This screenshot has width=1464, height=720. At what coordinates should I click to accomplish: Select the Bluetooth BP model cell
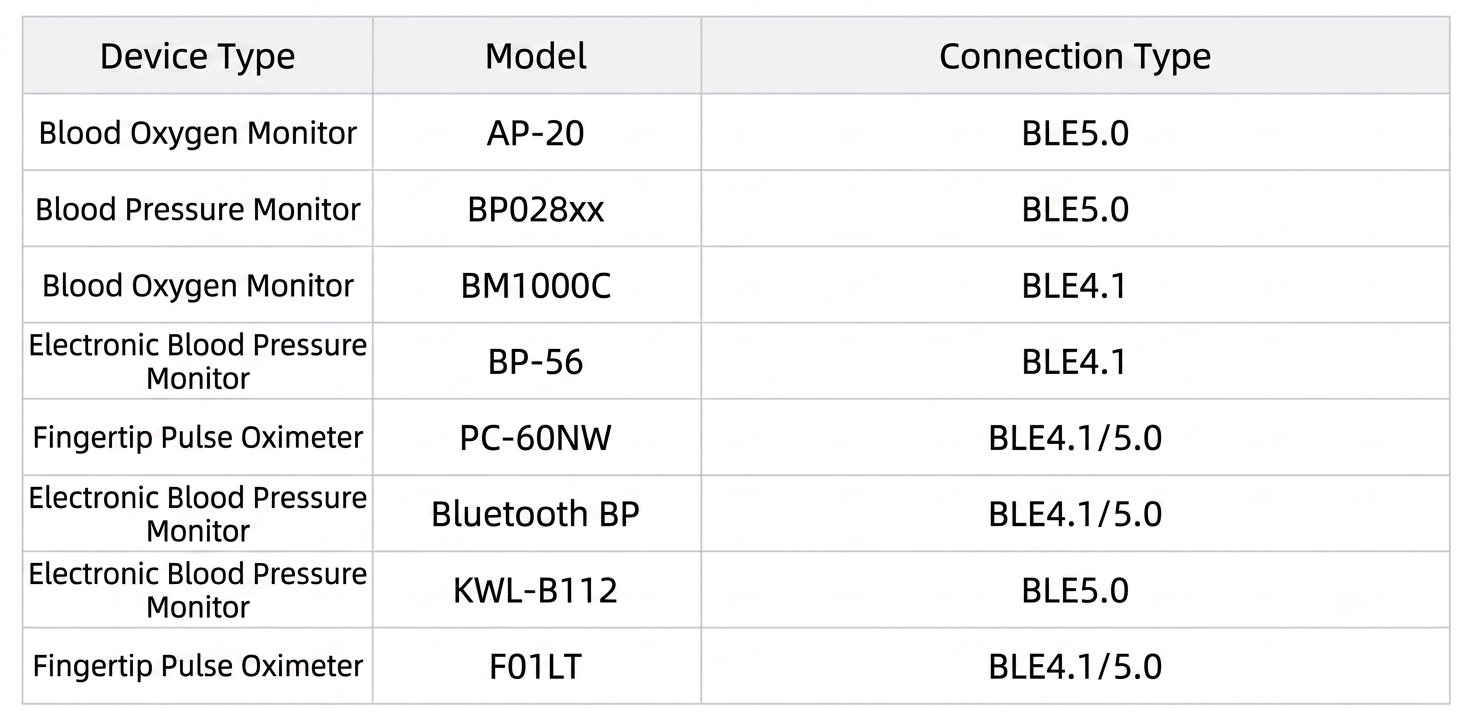pyautogui.click(x=537, y=513)
